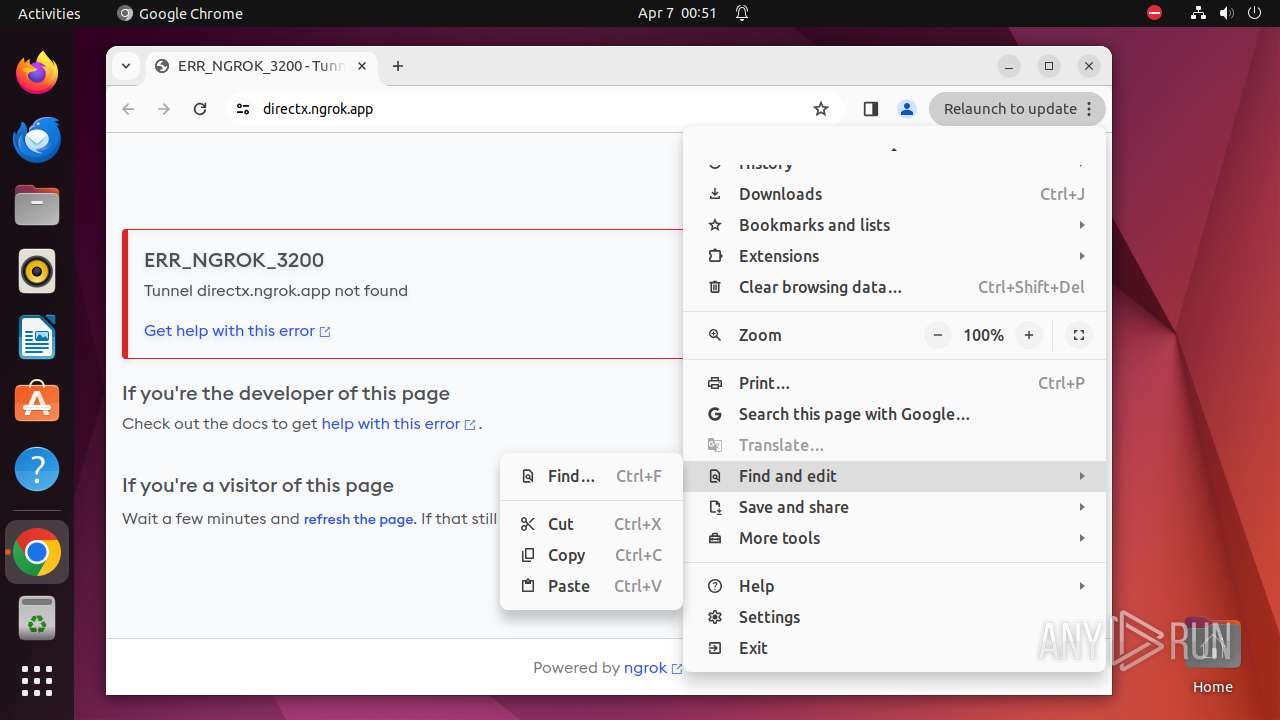Image resolution: width=1280 pixels, height=720 pixels.
Task: Open the Chrome side panel
Action: pyautogui.click(x=870, y=109)
